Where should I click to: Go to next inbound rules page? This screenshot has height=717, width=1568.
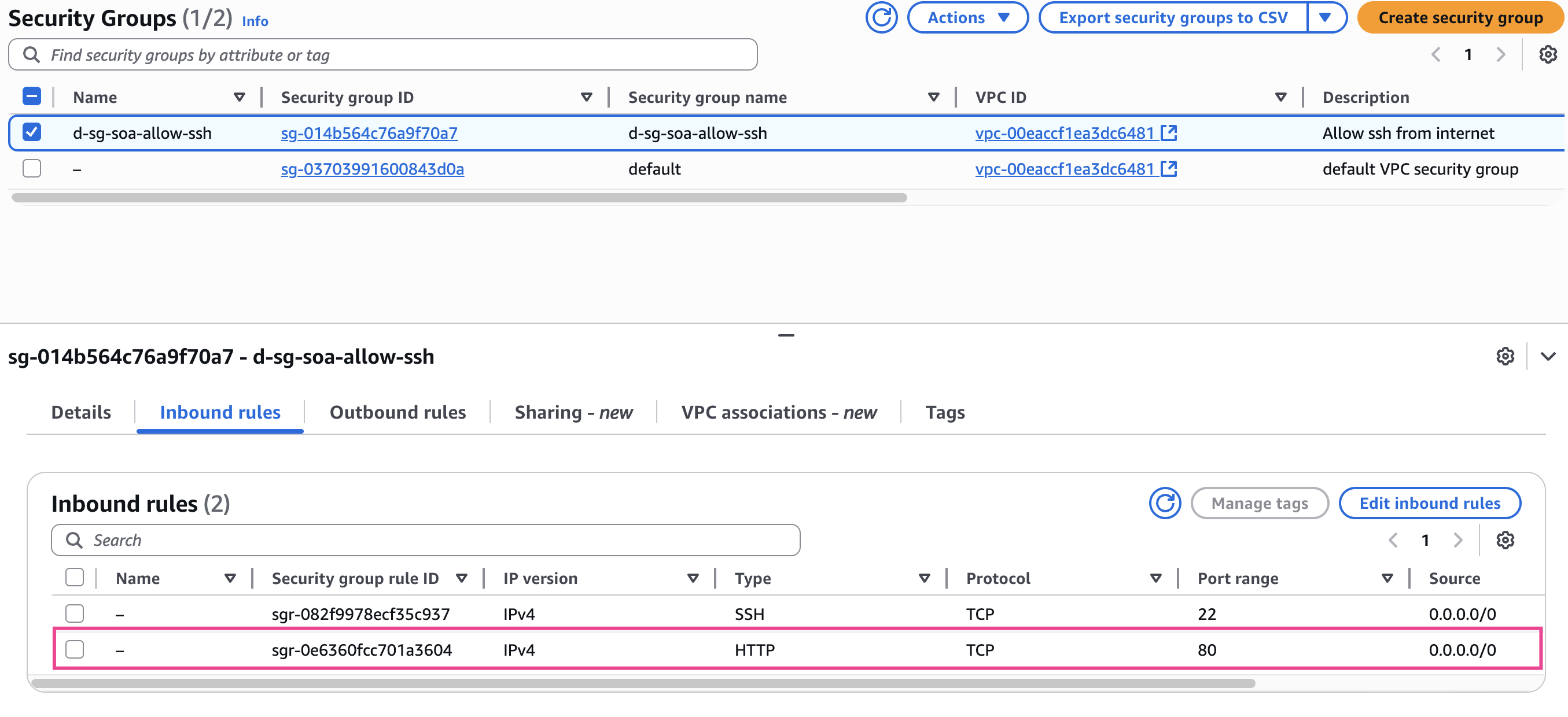tap(1457, 540)
